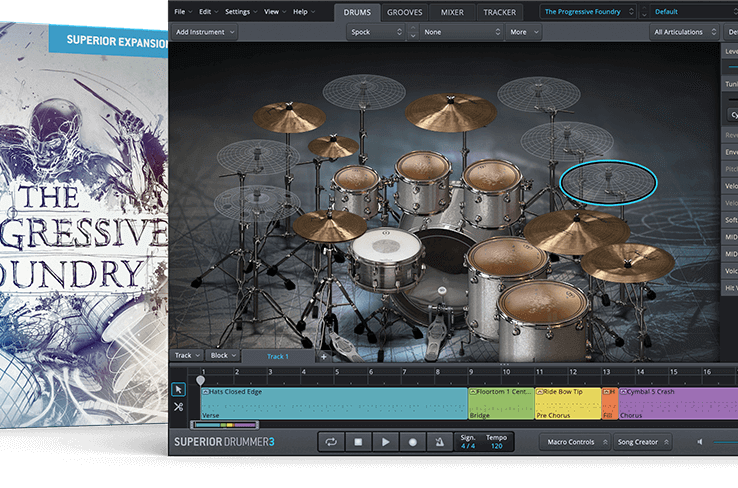Open the Default preset dropdown

pos(694,12)
